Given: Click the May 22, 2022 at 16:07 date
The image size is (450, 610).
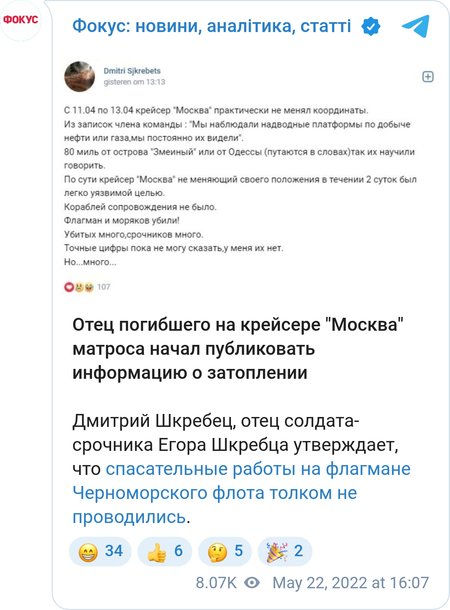Looking at the screenshot, I should [350, 583].
